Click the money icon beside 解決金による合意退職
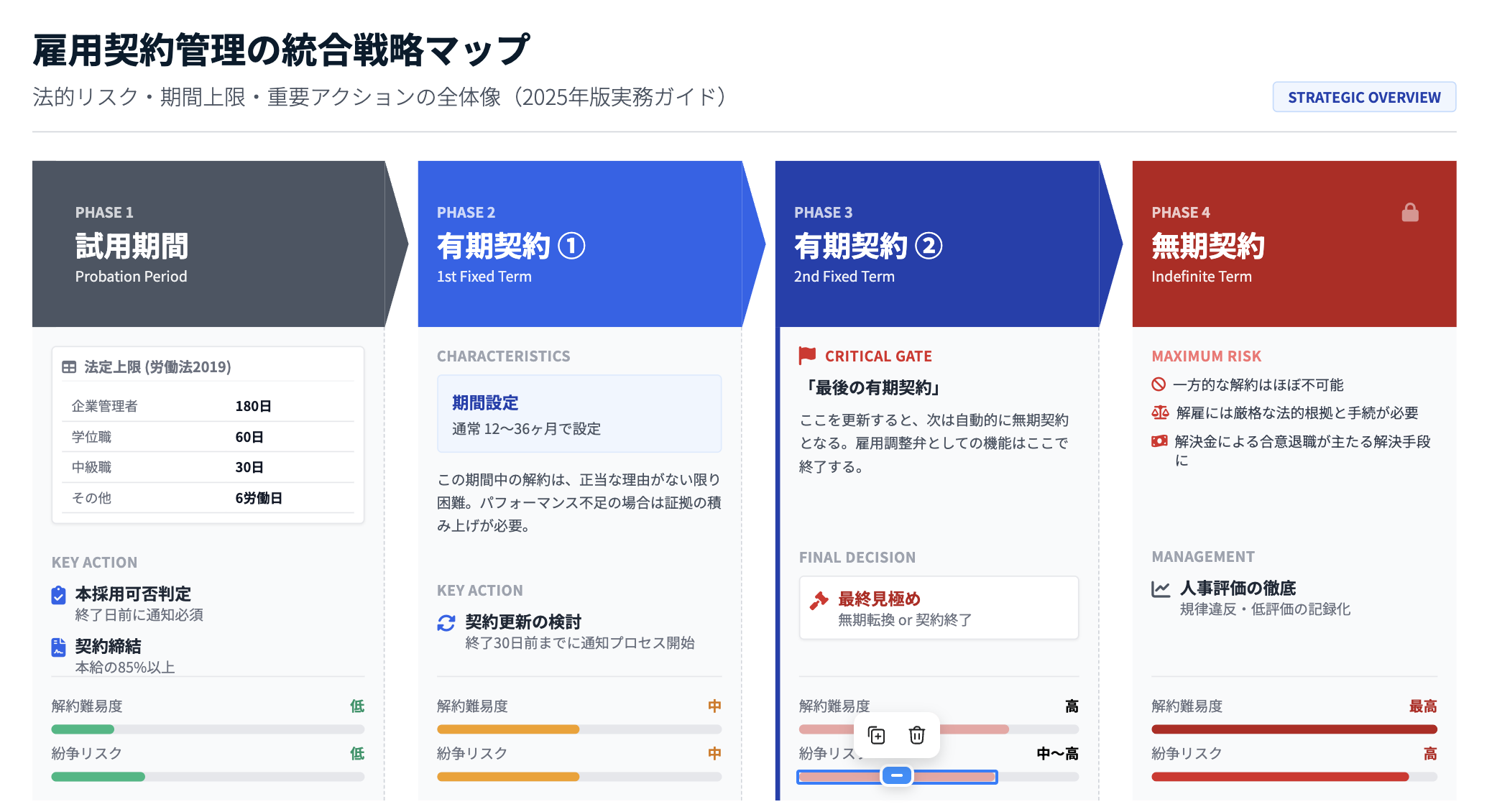The image size is (1492, 812). [x=1159, y=441]
